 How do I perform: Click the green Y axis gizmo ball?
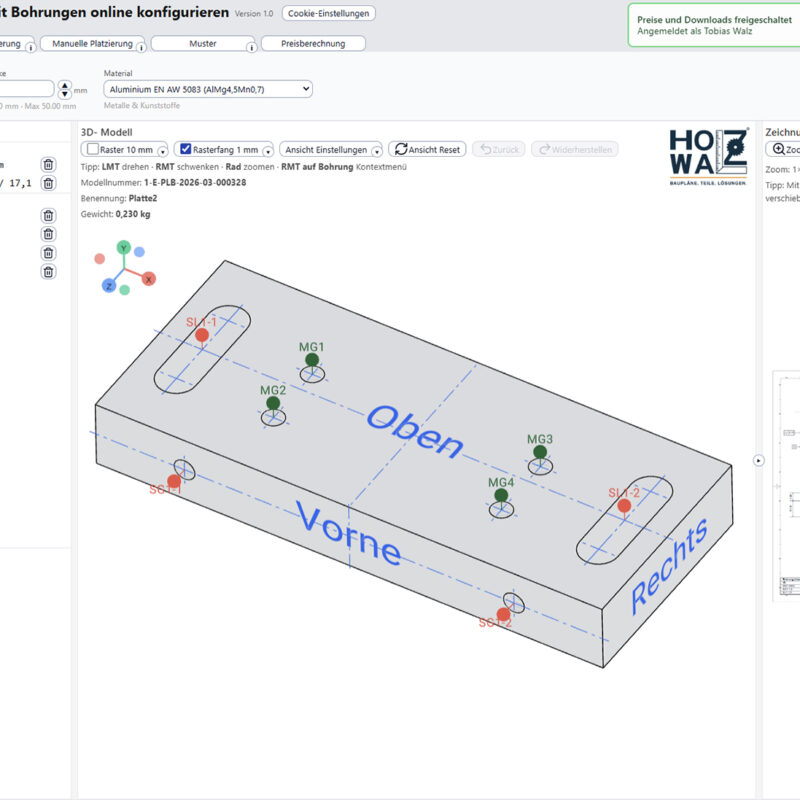(123, 248)
